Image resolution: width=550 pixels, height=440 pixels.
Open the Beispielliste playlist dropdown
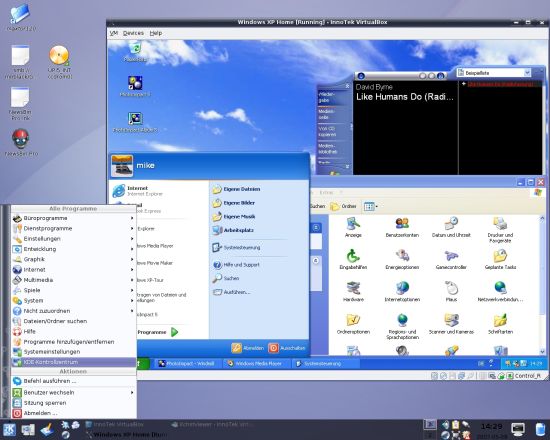point(494,73)
